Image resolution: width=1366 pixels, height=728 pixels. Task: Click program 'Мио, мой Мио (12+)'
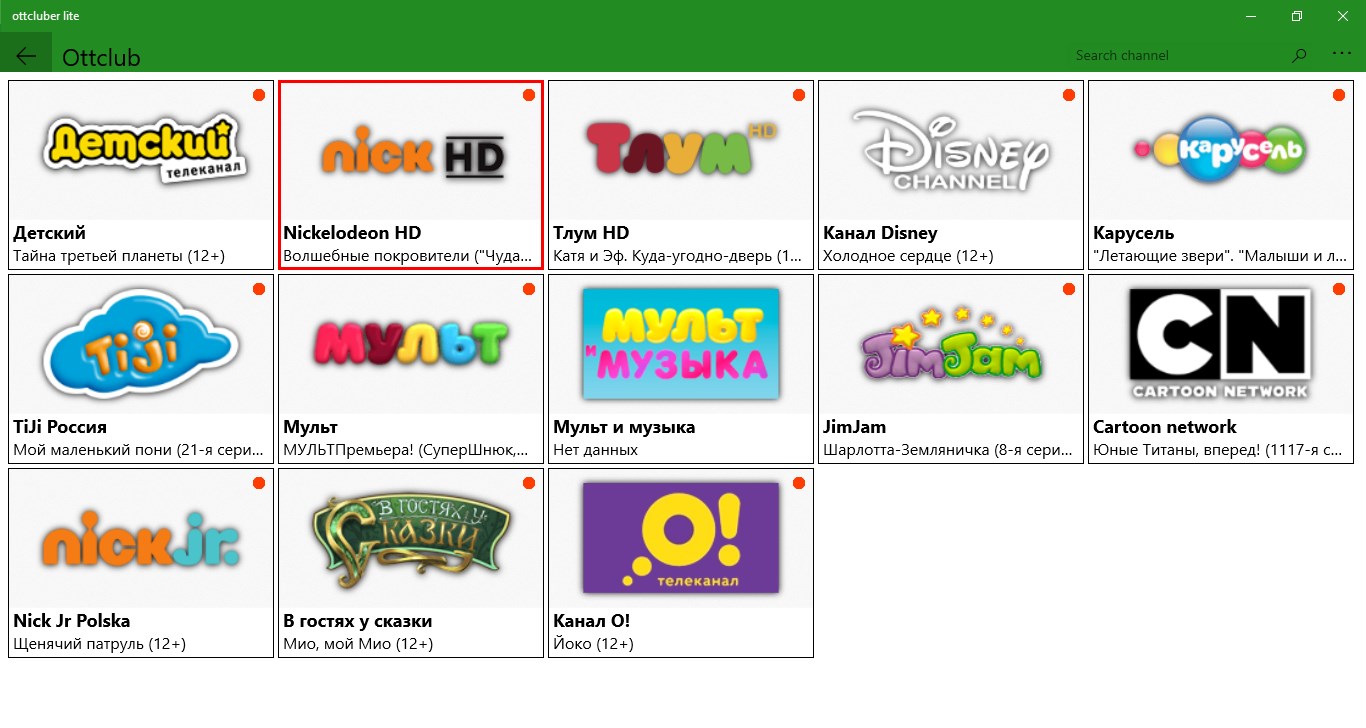[x=358, y=644]
